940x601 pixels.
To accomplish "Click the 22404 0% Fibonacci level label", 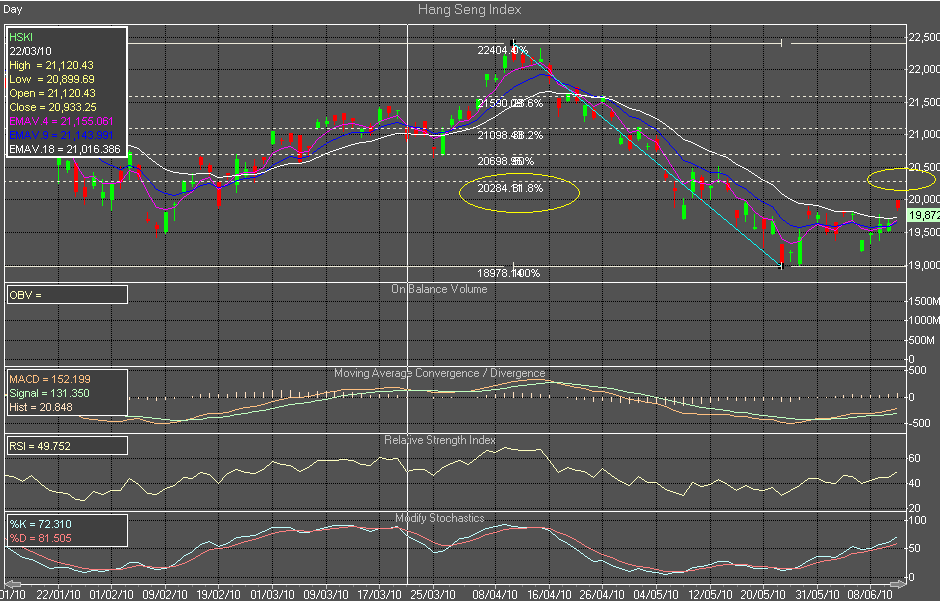I will tap(503, 50).
